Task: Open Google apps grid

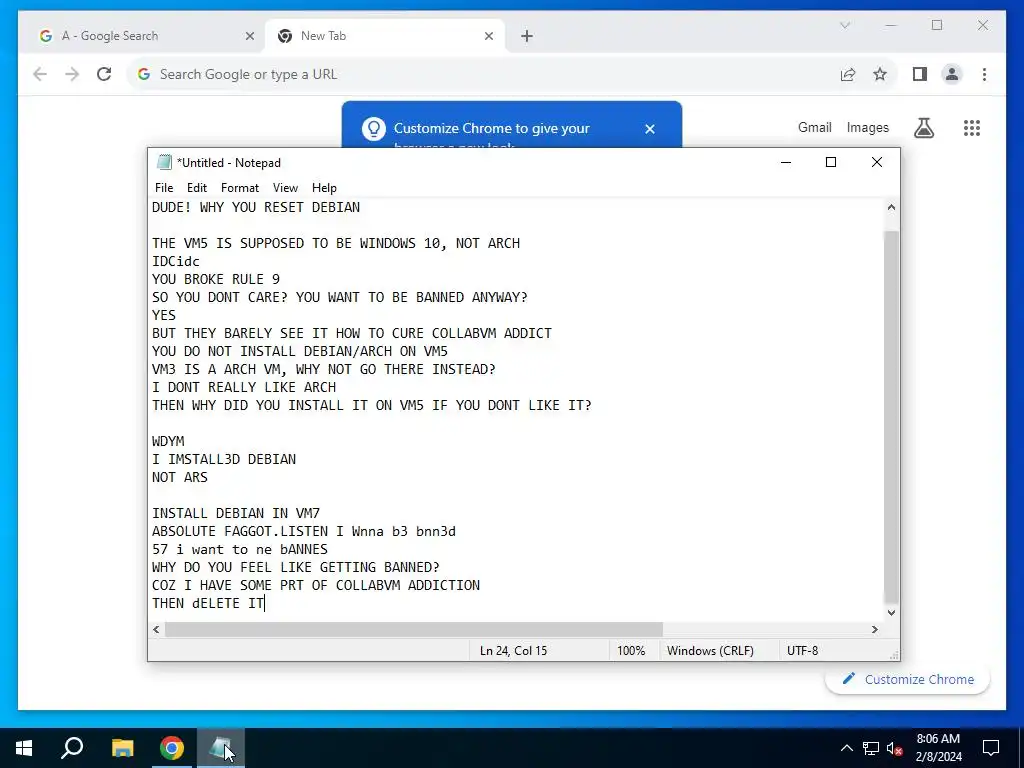Action: [x=972, y=128]
